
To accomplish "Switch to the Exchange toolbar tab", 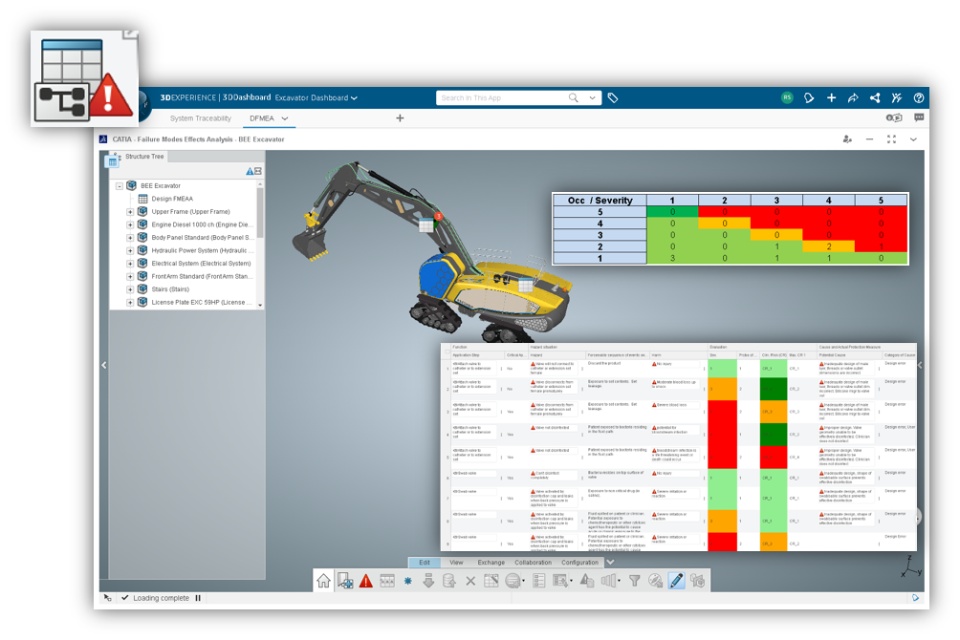I will pyautogui.click(x=491, y=562).
